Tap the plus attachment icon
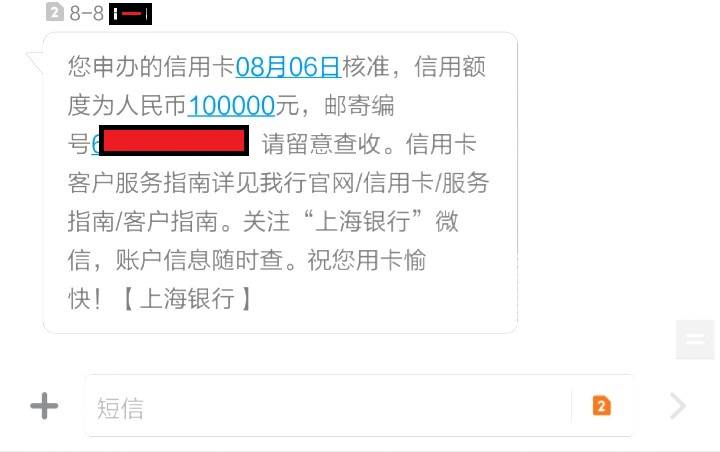This screenshot has height=452, width=720. coord(44,406)
